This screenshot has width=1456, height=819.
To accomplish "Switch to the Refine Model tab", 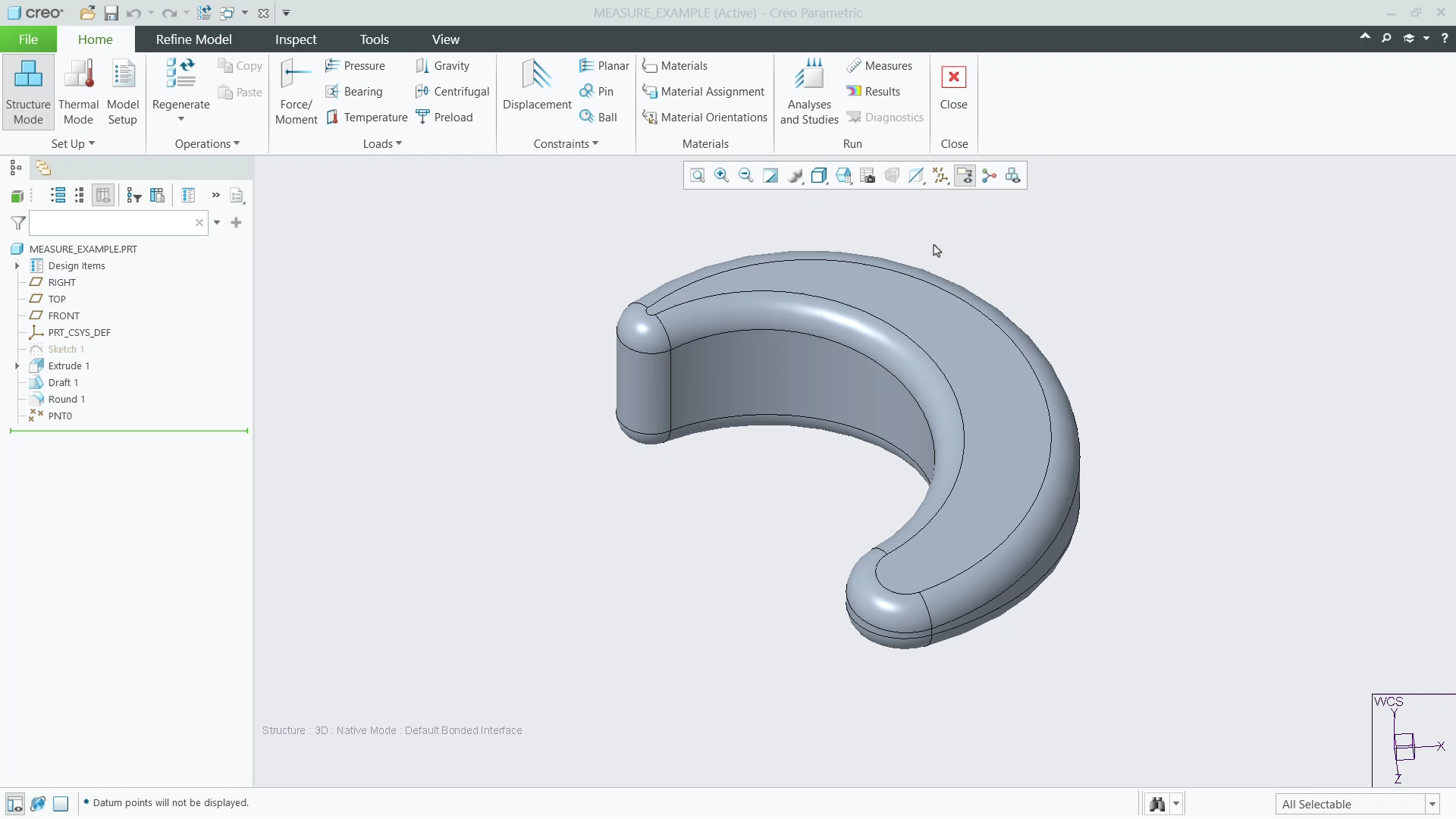I will pos(193,39).
